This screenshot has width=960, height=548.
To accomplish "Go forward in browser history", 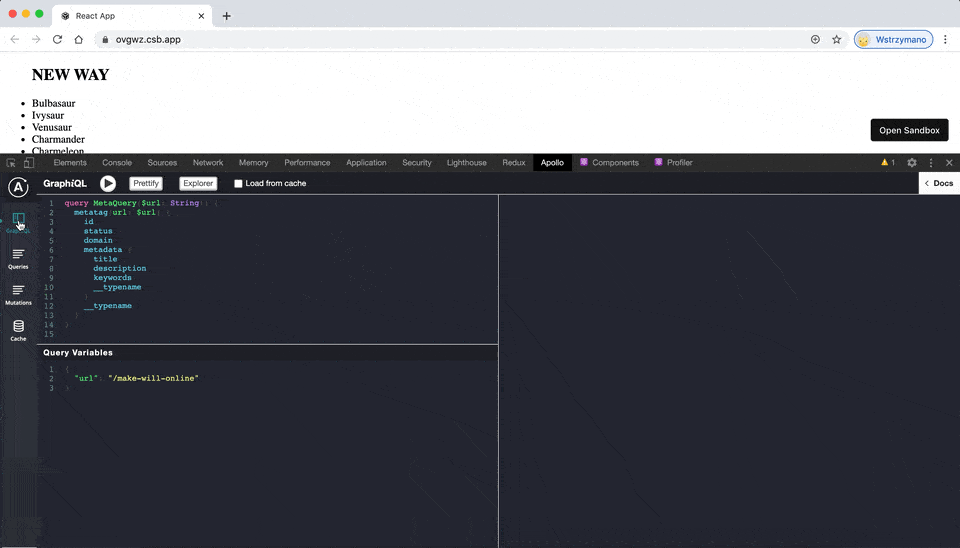I will (36, 39).
